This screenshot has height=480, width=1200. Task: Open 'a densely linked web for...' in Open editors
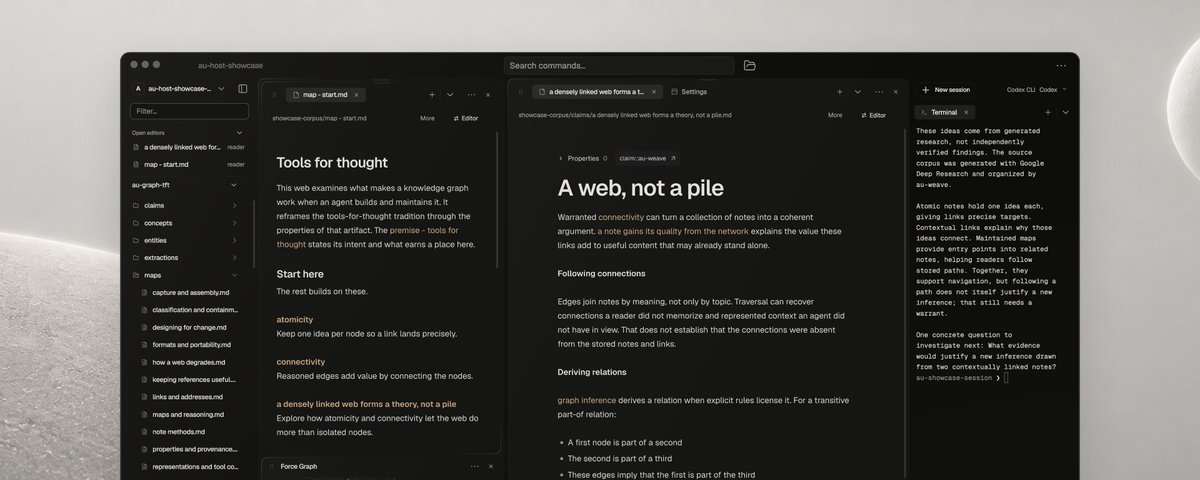[x=189, y=147]
